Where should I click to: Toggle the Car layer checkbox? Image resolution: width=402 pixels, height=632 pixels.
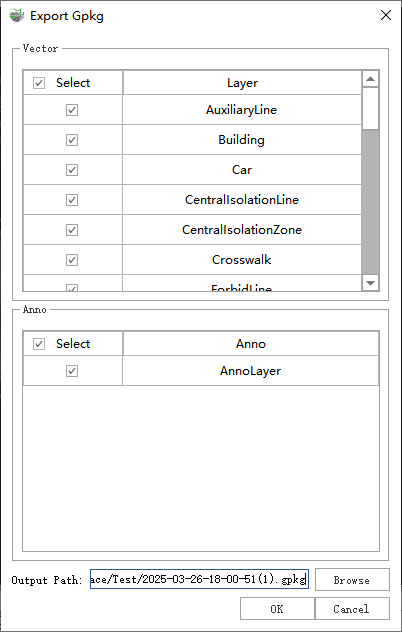[x=72, y=170]
